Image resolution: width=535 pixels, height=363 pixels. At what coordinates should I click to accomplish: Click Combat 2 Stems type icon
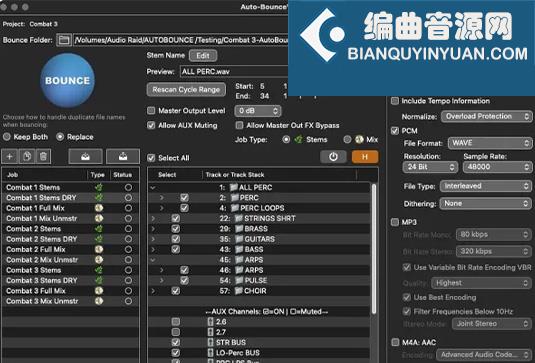(x=99, y=229)
